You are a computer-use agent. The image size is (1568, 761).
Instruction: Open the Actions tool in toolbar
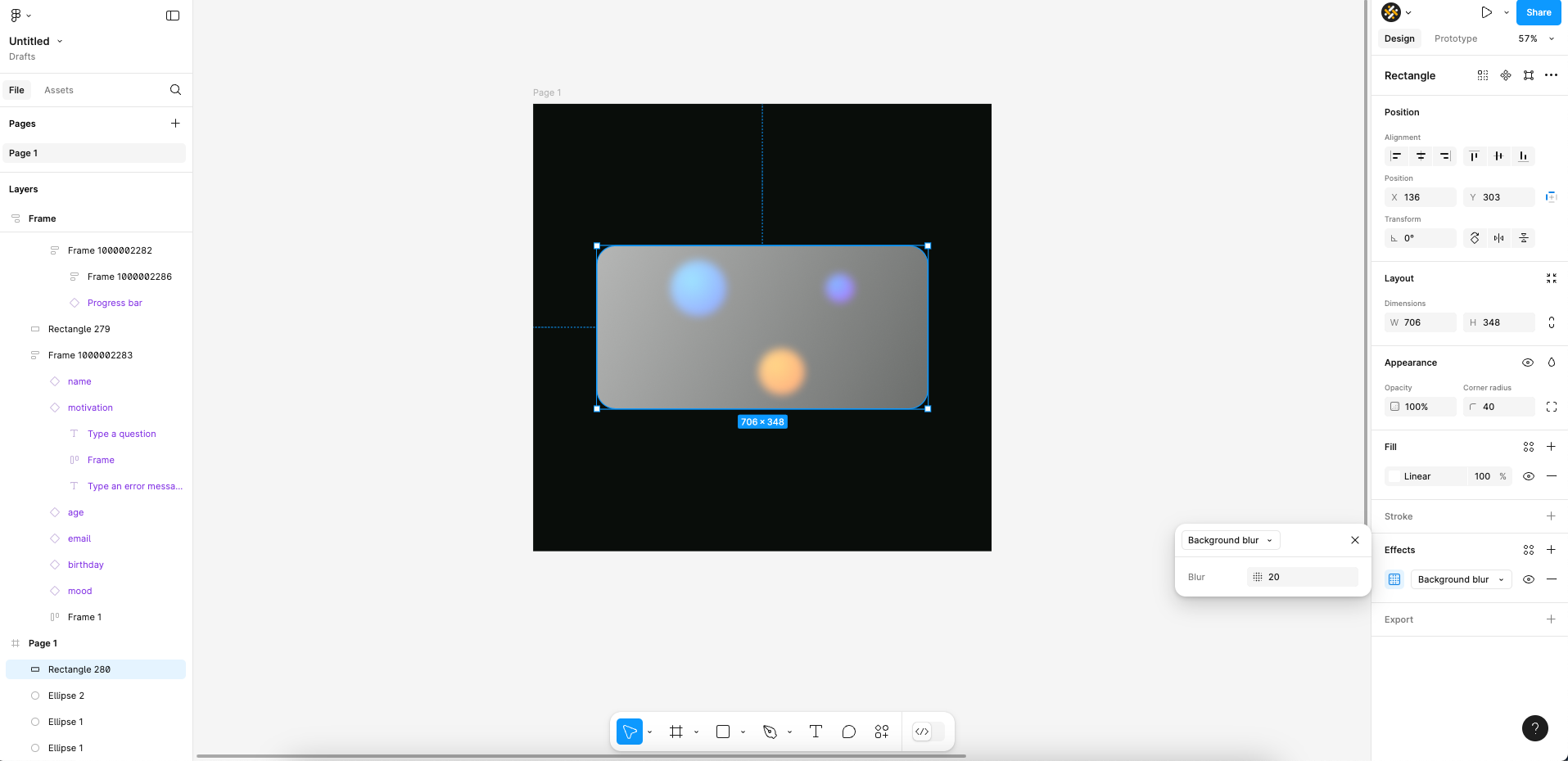[882, 732]
